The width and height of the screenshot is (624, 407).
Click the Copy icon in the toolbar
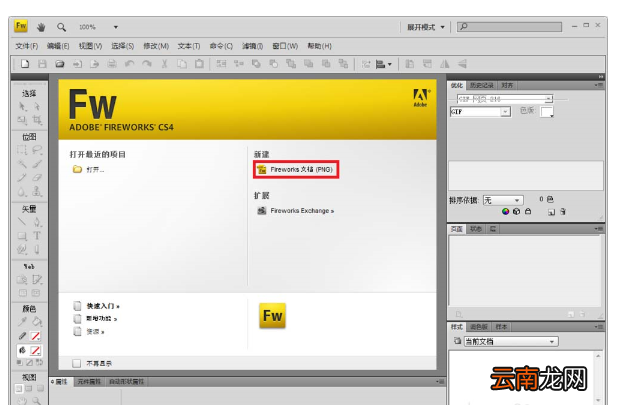[x=182, y=64]
